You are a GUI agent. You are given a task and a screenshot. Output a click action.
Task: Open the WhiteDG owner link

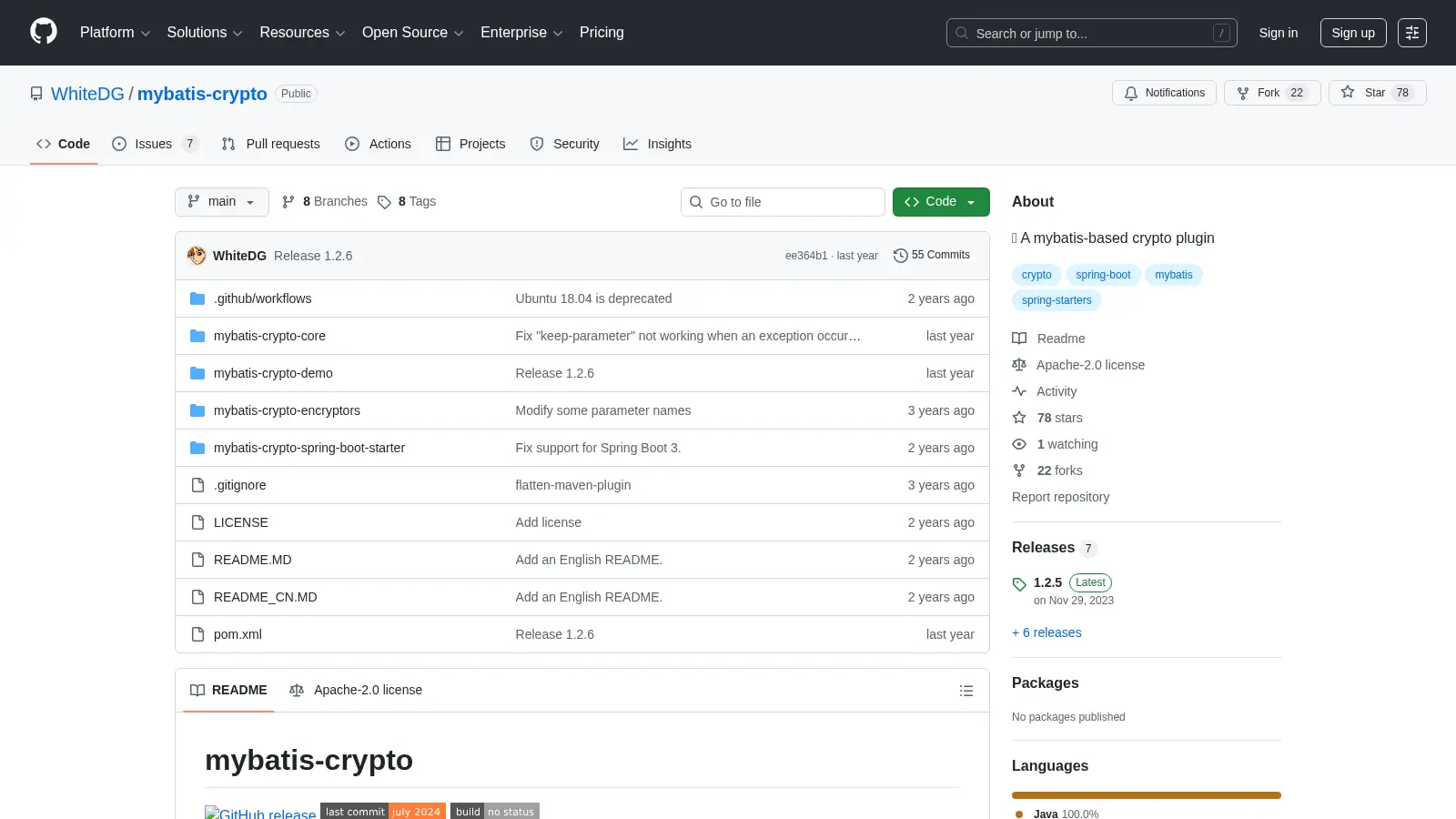coord(87,94)
